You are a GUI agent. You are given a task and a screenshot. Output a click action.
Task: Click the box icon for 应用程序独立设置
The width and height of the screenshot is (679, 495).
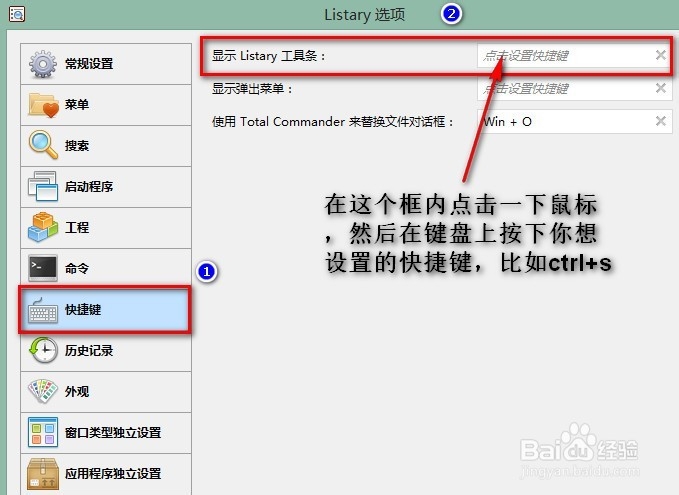click(x=42, y=474)
